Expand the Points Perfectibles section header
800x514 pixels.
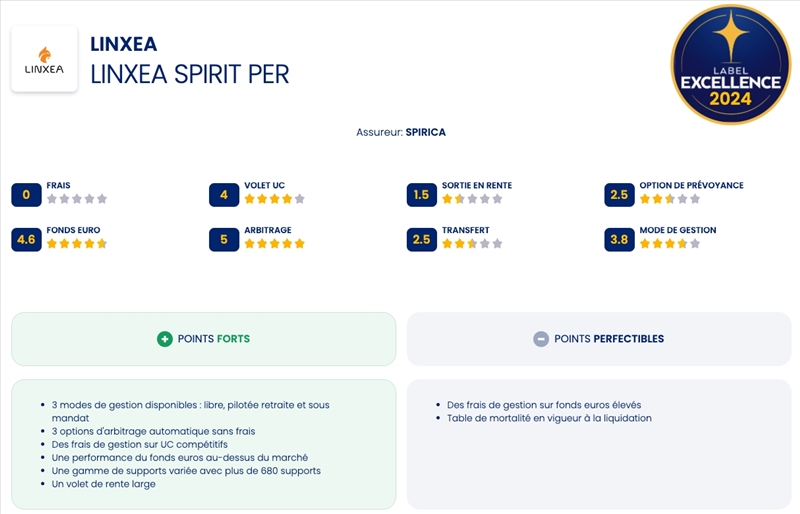tap(598, 339)
